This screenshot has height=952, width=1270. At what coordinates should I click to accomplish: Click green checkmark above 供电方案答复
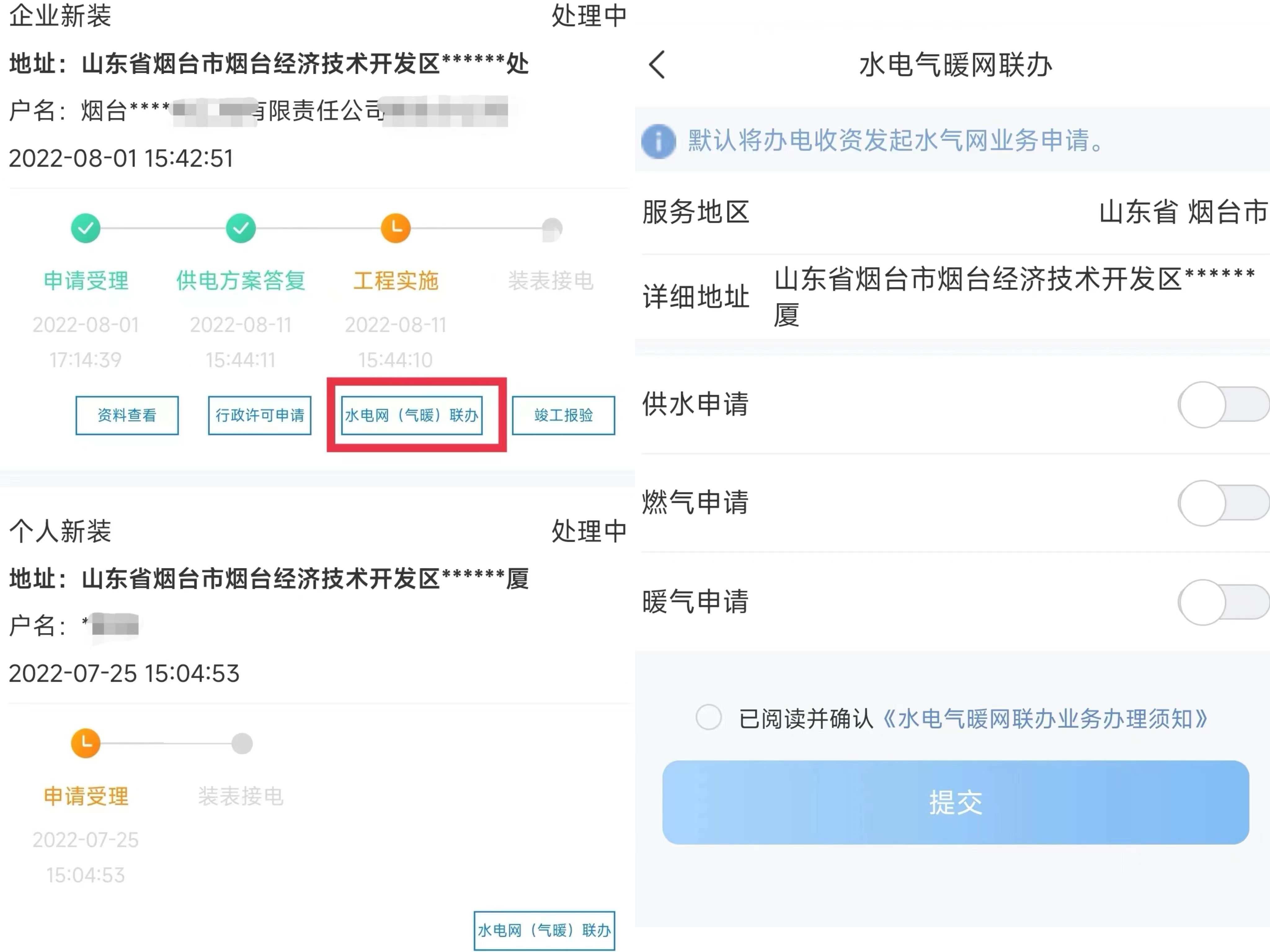coord(241,228)
